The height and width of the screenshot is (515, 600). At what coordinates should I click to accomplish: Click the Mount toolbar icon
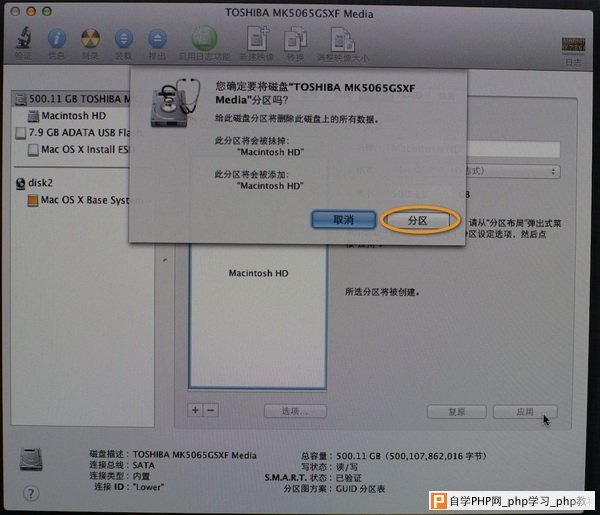click(x=124, y=38)
